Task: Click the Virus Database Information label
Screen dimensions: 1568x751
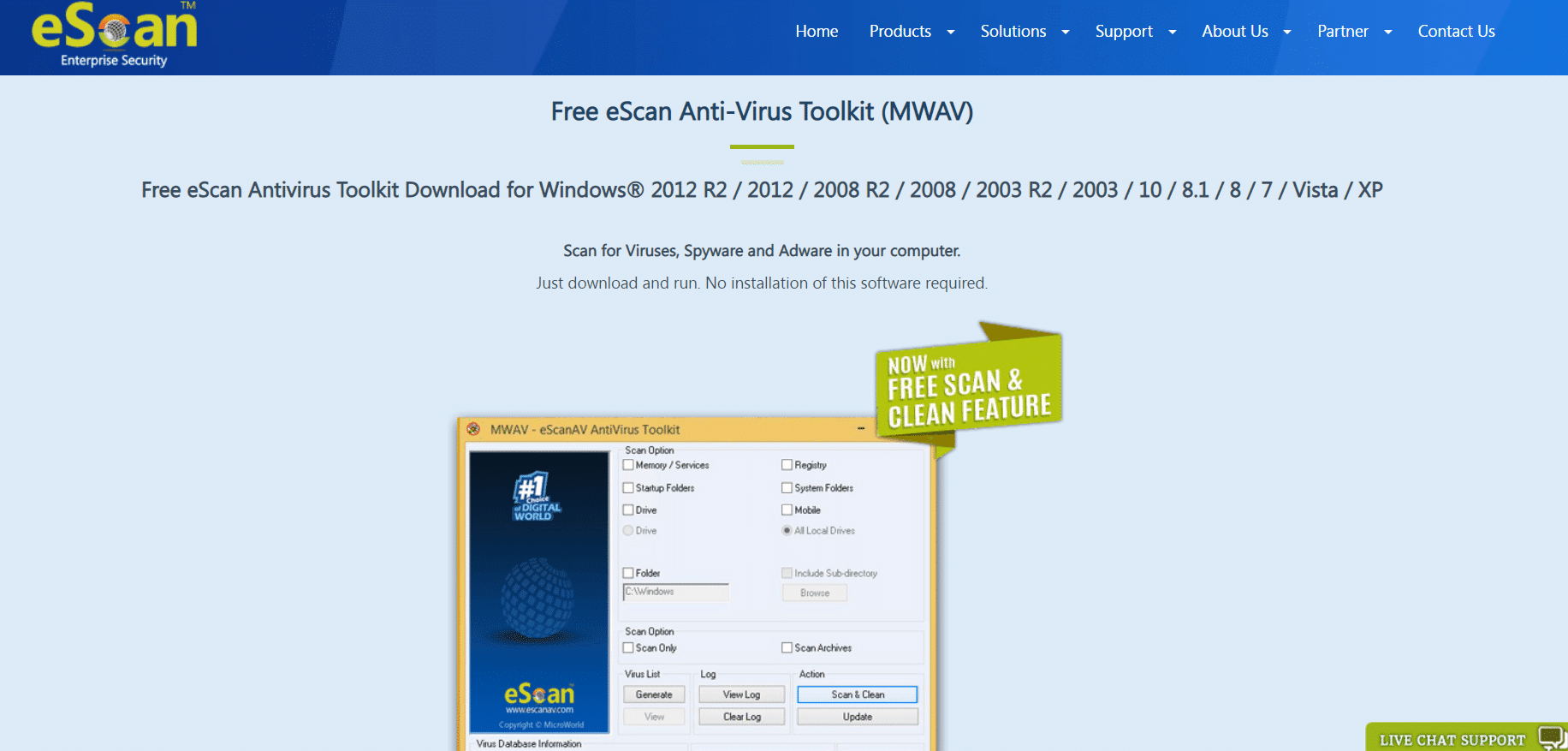Action: 529,744
